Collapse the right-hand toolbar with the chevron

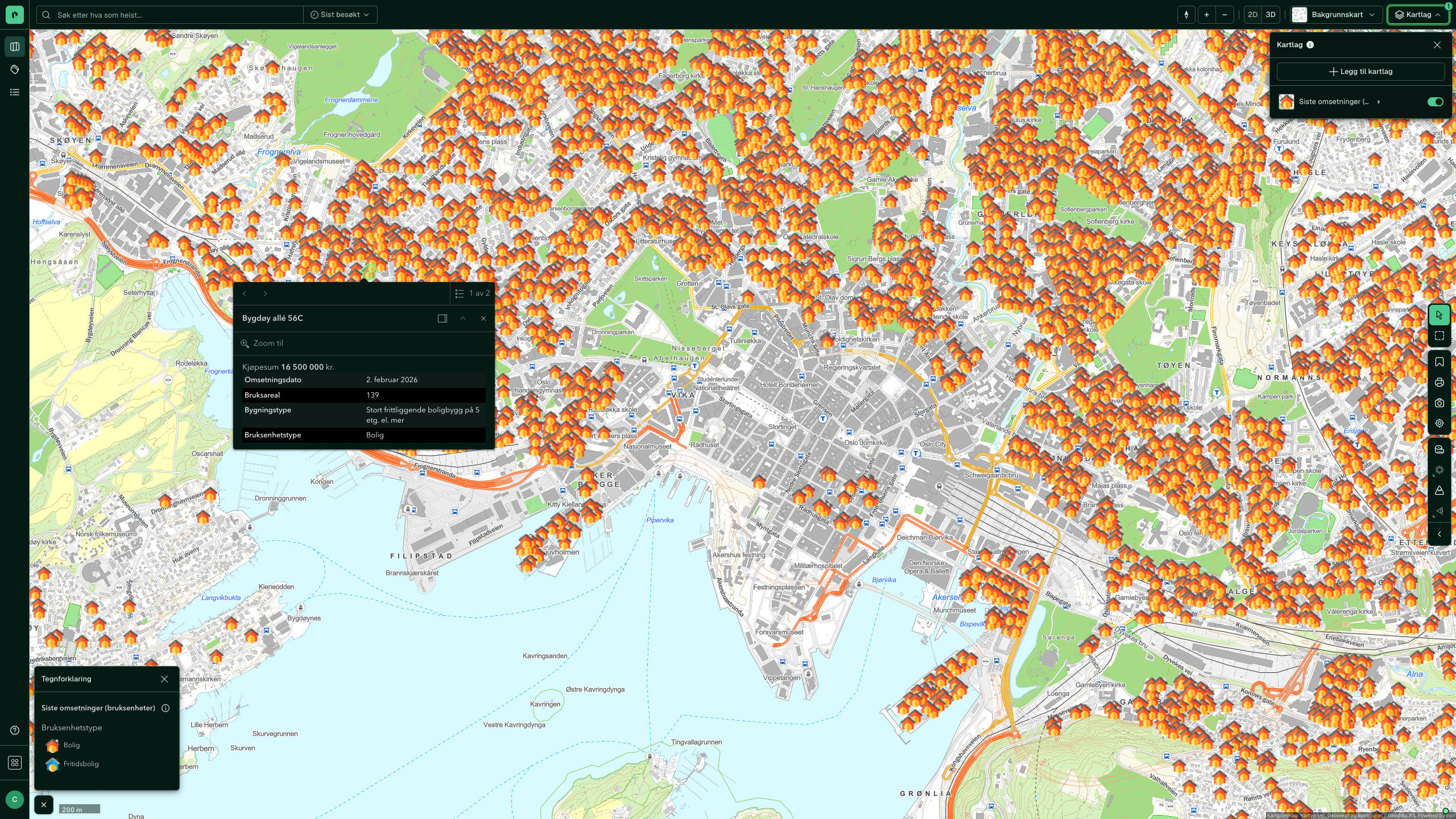click(x=1440, y=534)
